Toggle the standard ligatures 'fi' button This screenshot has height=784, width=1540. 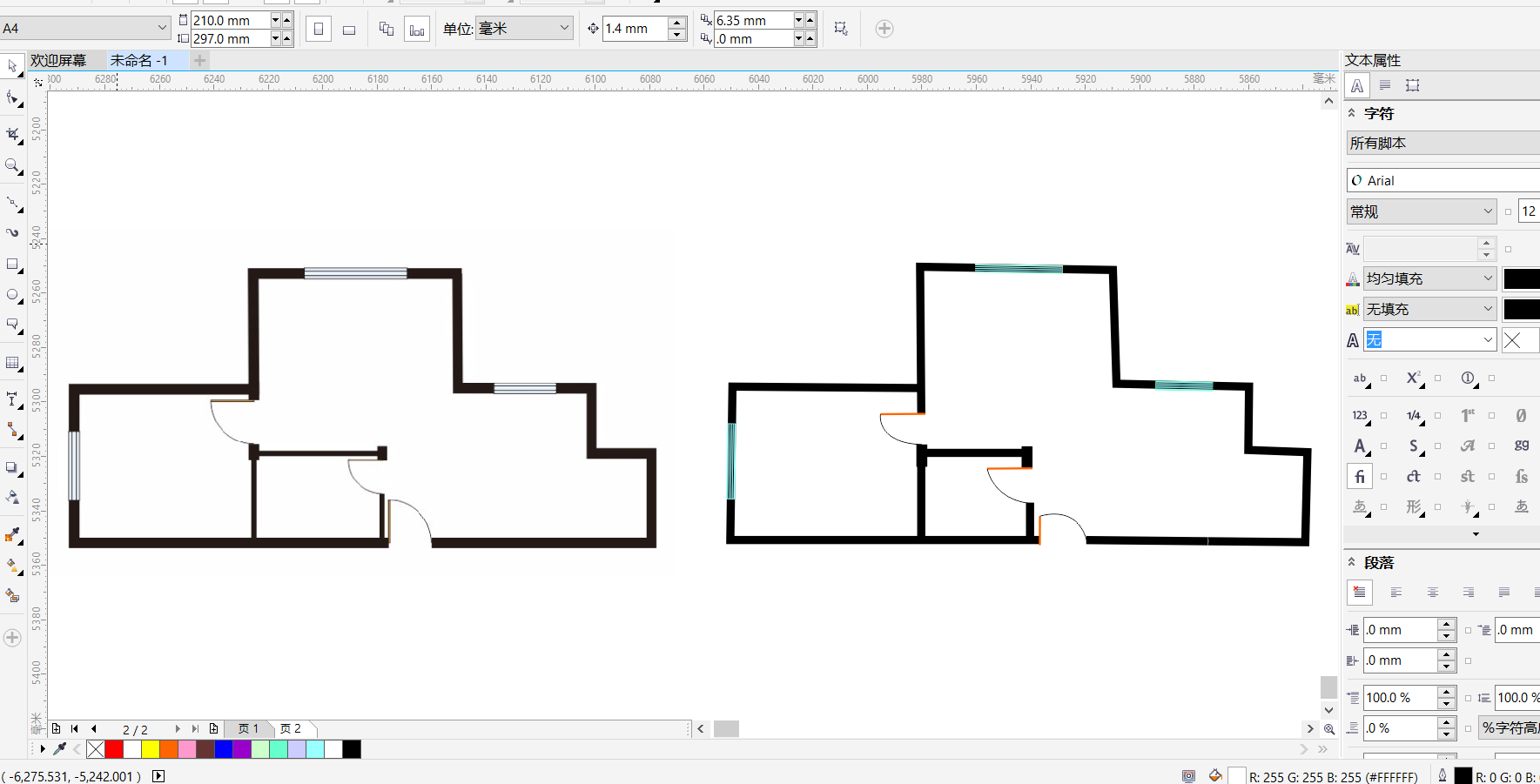(x=1359, y=477)
